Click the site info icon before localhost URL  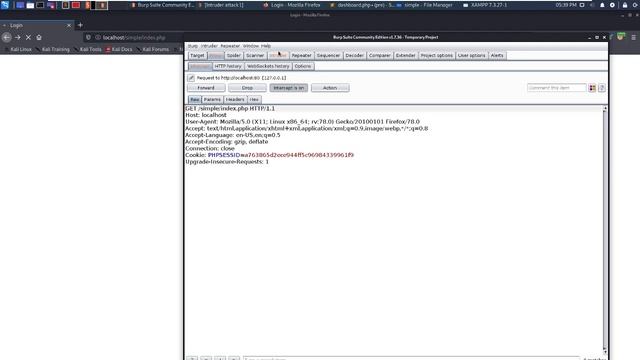coord(98,37)
